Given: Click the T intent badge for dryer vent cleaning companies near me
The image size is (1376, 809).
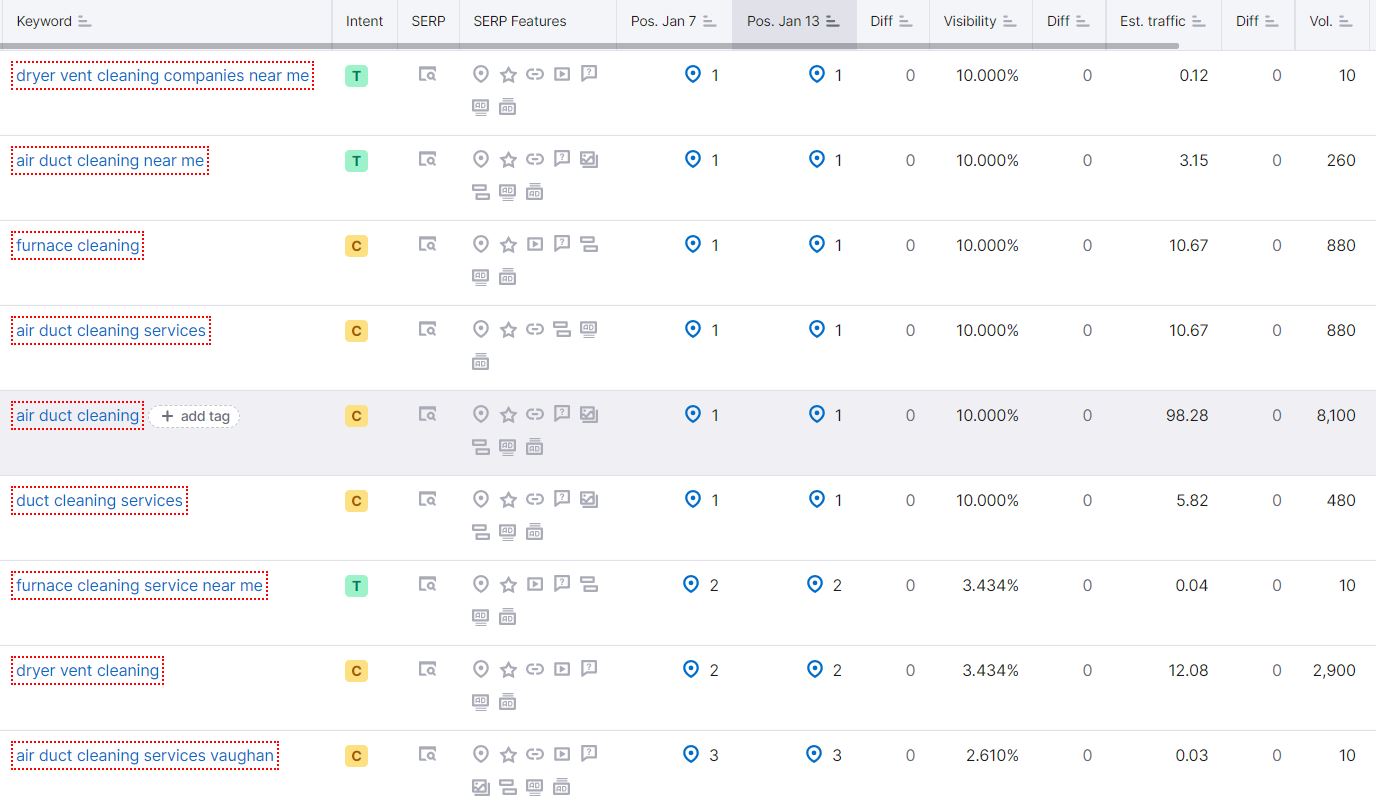Looking at the screenshot, I should pos(356,76).
